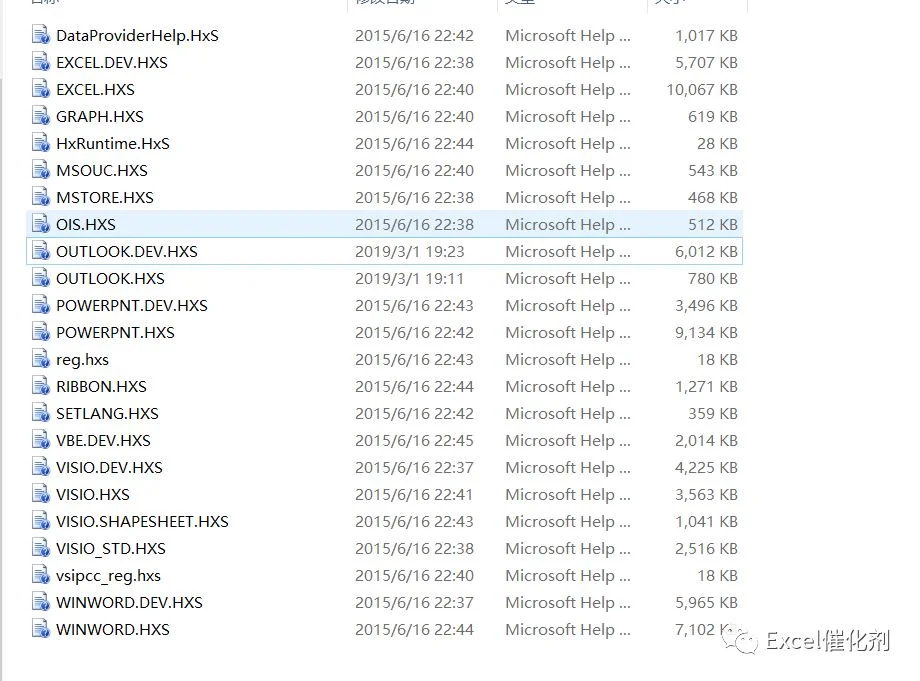Click the icon next to EXCEL.HXS
The width and height of the screenshot is (920, 681).
point(41,89)
